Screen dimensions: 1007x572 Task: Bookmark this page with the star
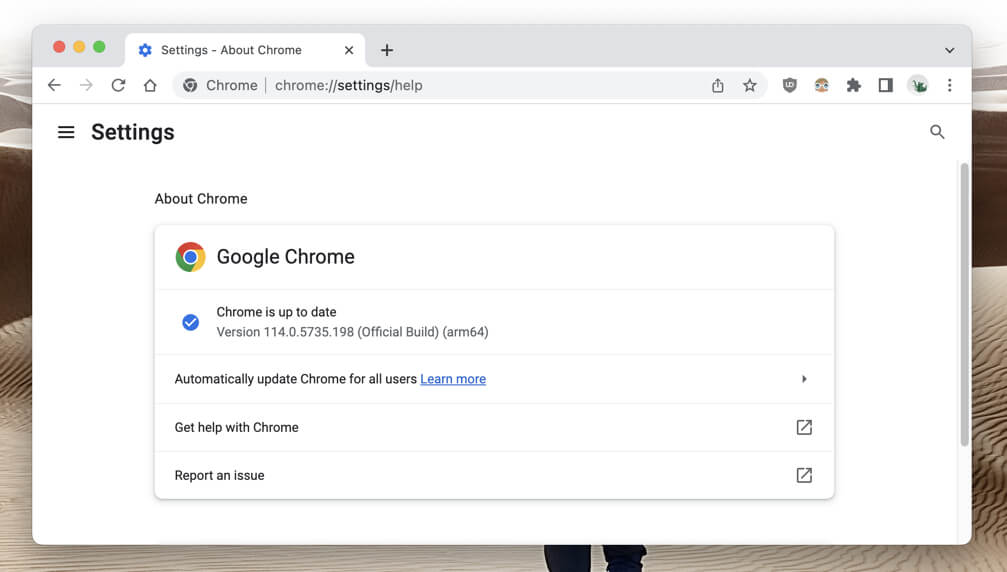click(749, 85)
